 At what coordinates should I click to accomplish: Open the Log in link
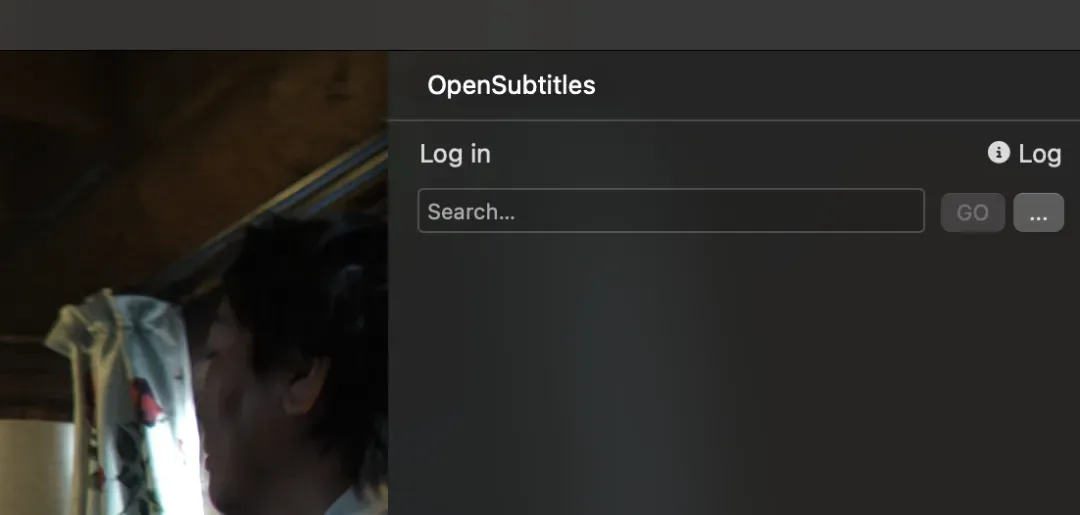tap(455, 154)
